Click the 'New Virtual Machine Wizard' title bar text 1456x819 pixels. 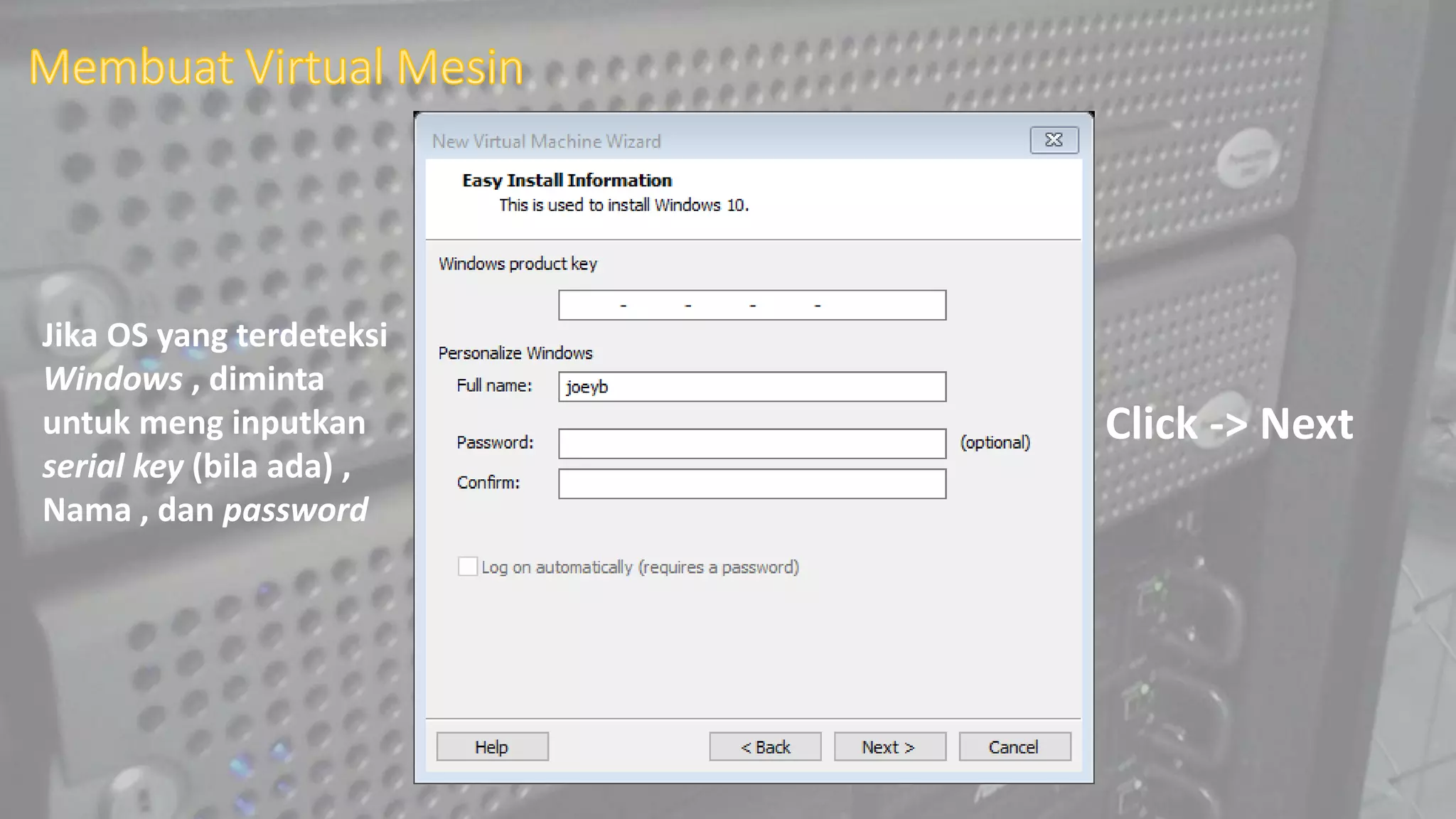coord(547,141)
